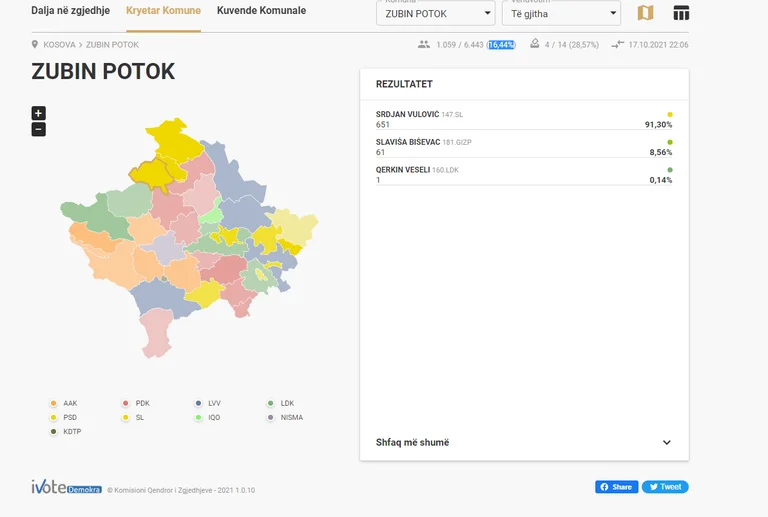Click the KDTP legend color dot
This screenshot has height=517, width=768.
(x=53, y=432)
